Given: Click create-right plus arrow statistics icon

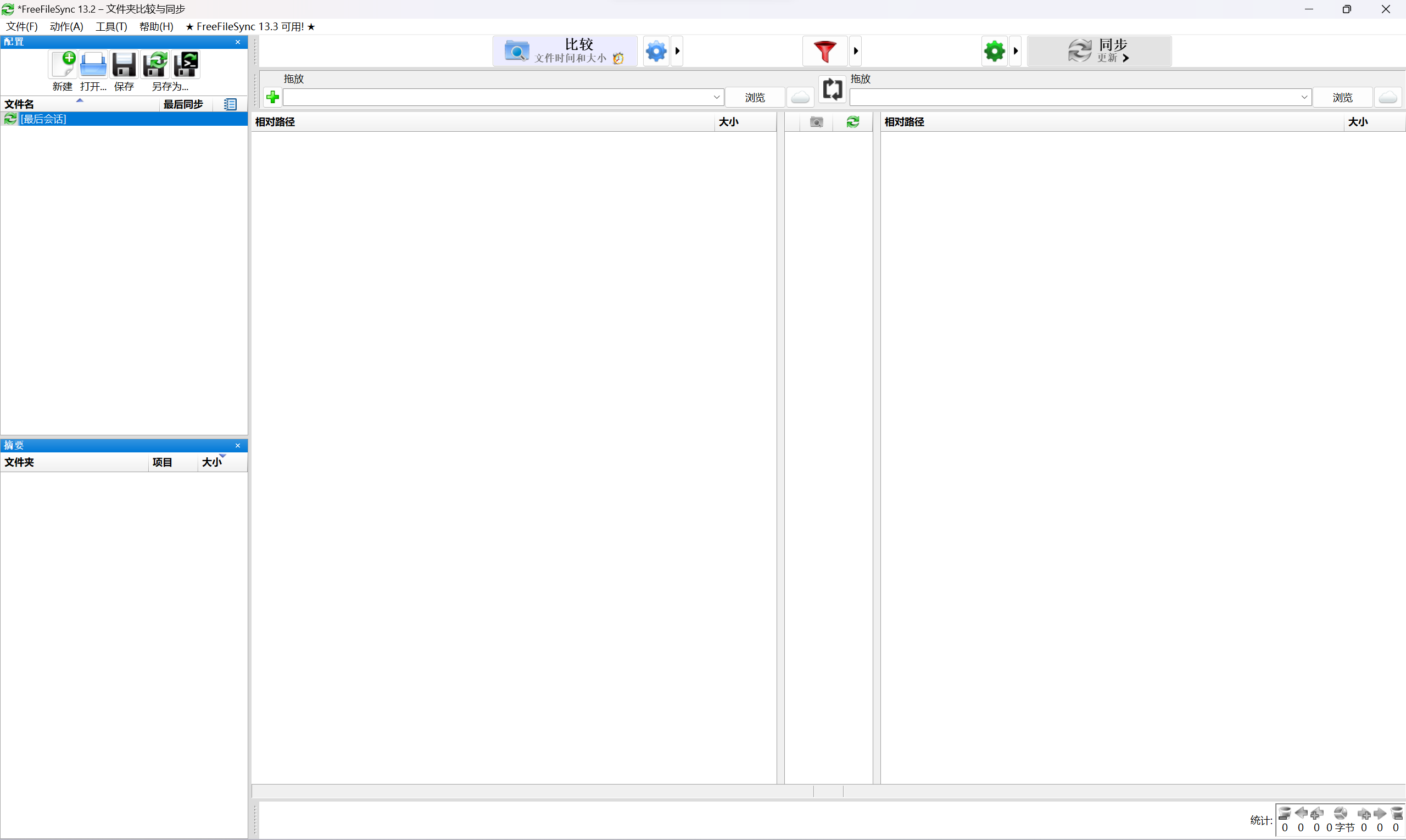Looking at the screenshot, I should tap(1364, 814).
